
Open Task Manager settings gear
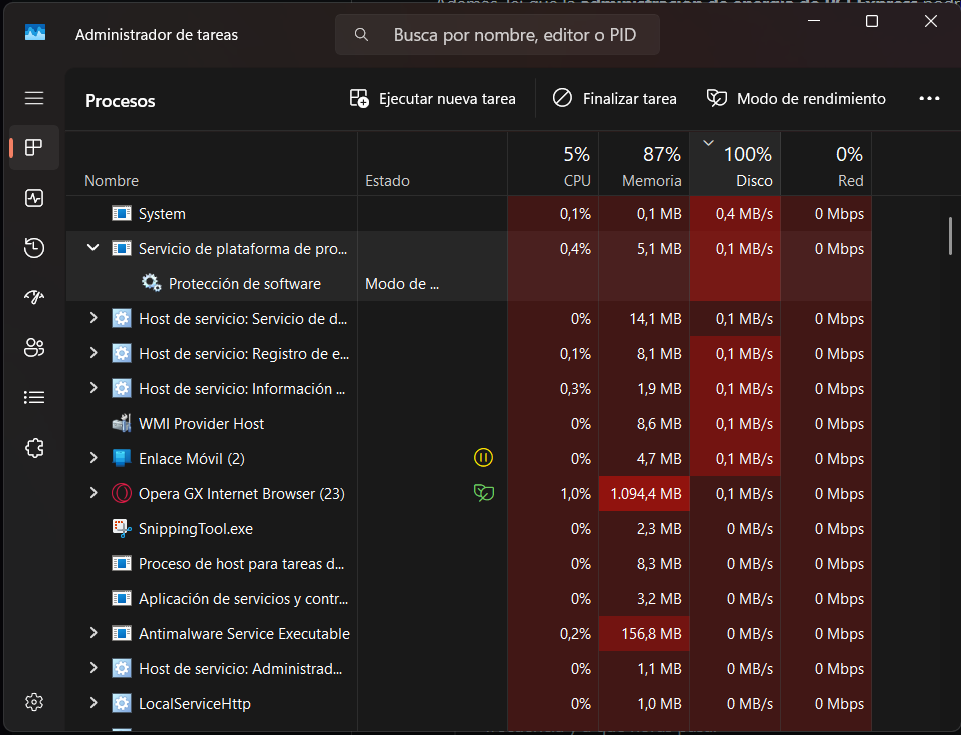tap(34, 702)
